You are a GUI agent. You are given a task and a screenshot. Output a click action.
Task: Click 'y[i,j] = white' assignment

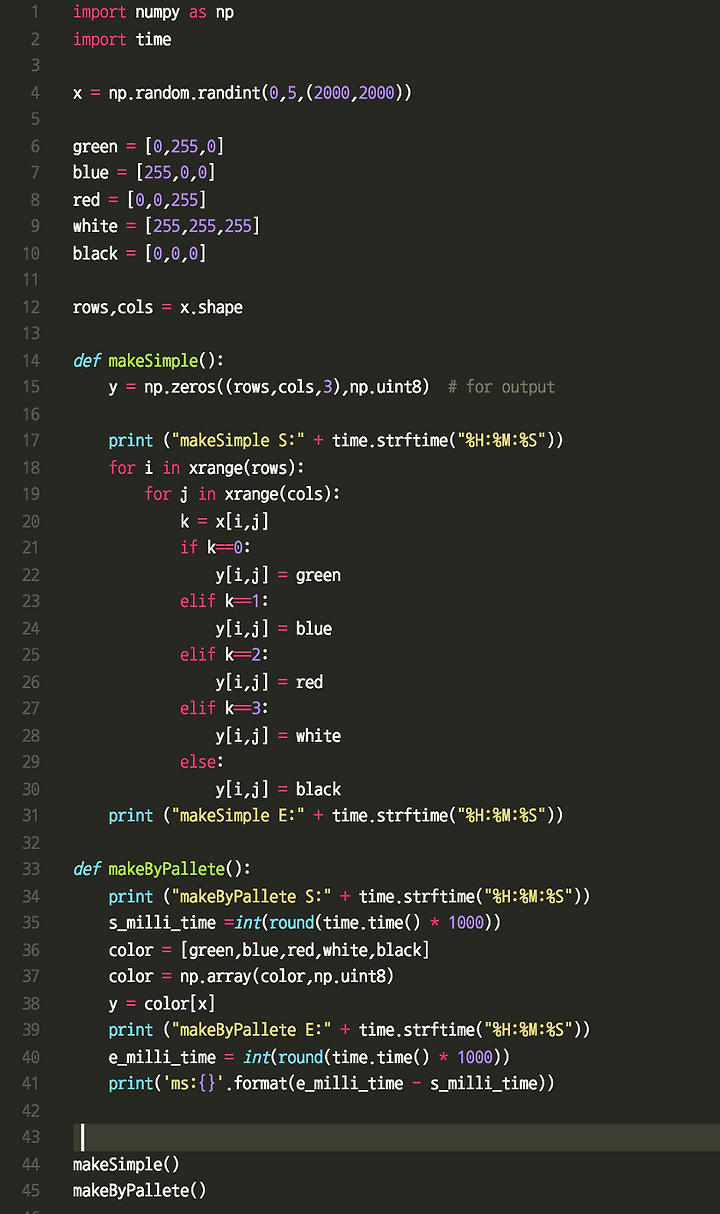click(278, 735)
